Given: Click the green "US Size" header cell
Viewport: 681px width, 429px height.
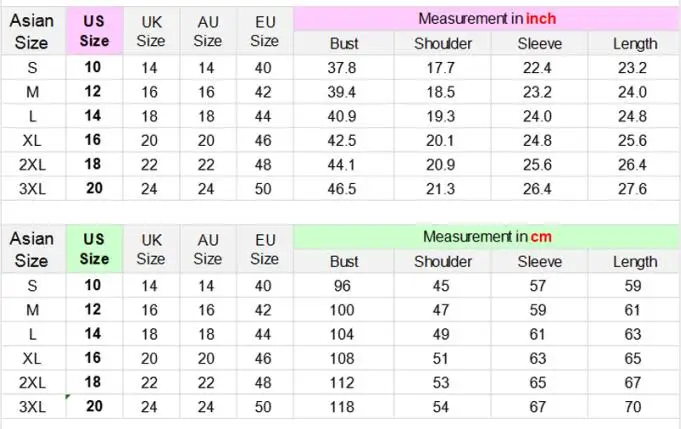Looking at the screenshot, I should tap(94, 249).
